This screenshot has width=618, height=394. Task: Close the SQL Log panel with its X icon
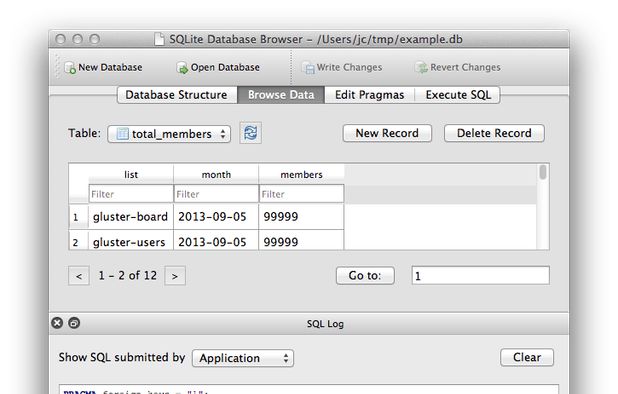[x=57, y=323]
